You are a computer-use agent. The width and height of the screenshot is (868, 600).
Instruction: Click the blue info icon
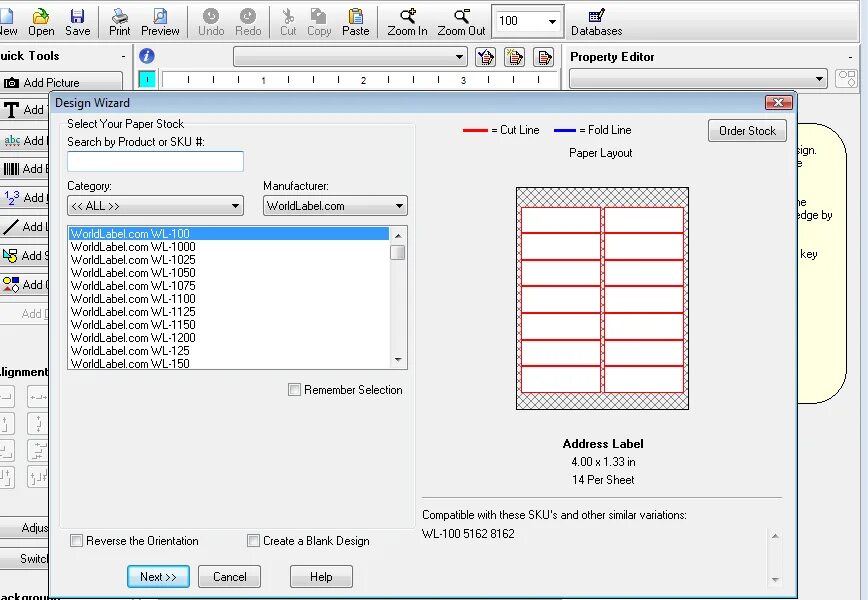(x=147, y=56)
